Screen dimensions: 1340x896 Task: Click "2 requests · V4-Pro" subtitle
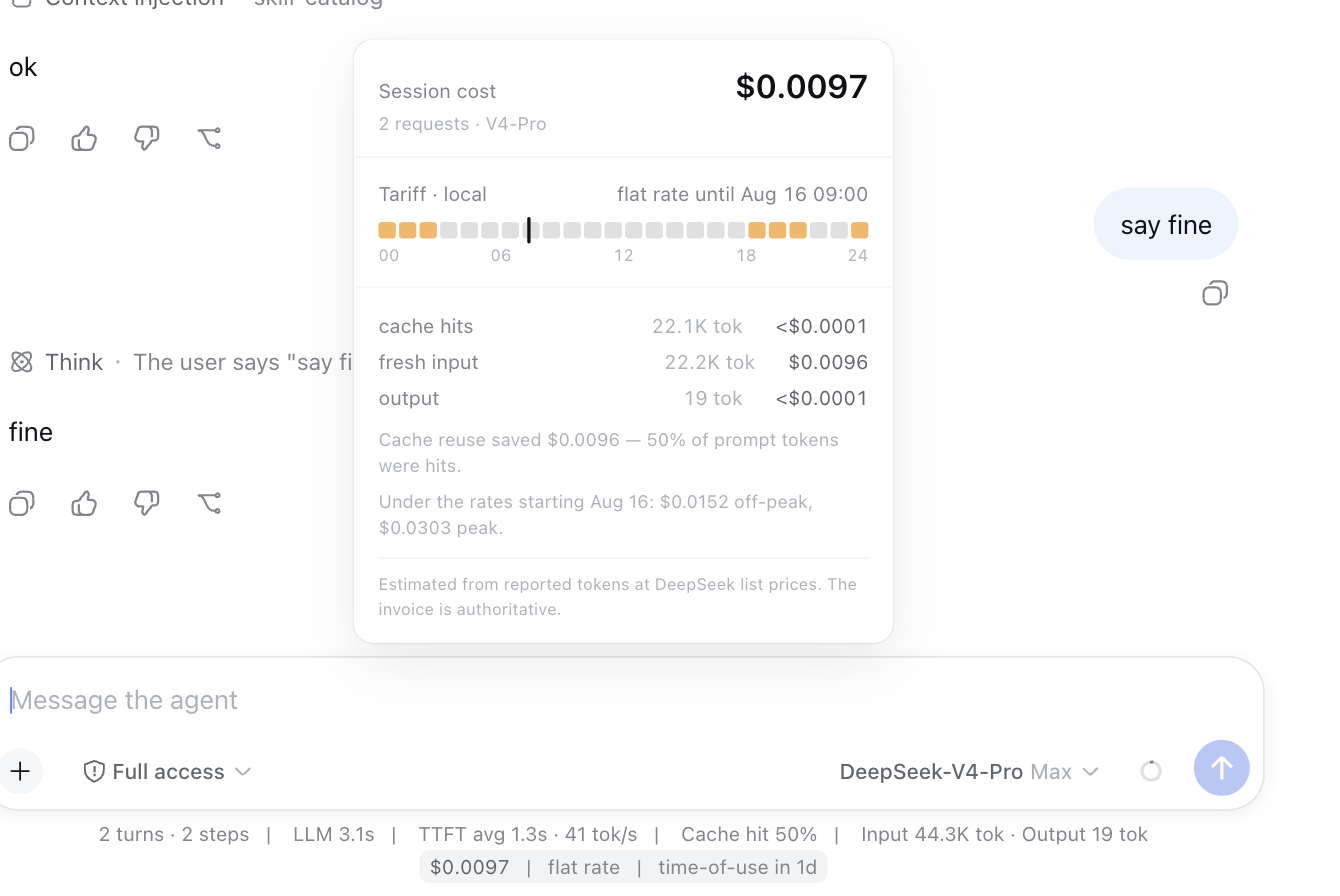coord(462,124)
